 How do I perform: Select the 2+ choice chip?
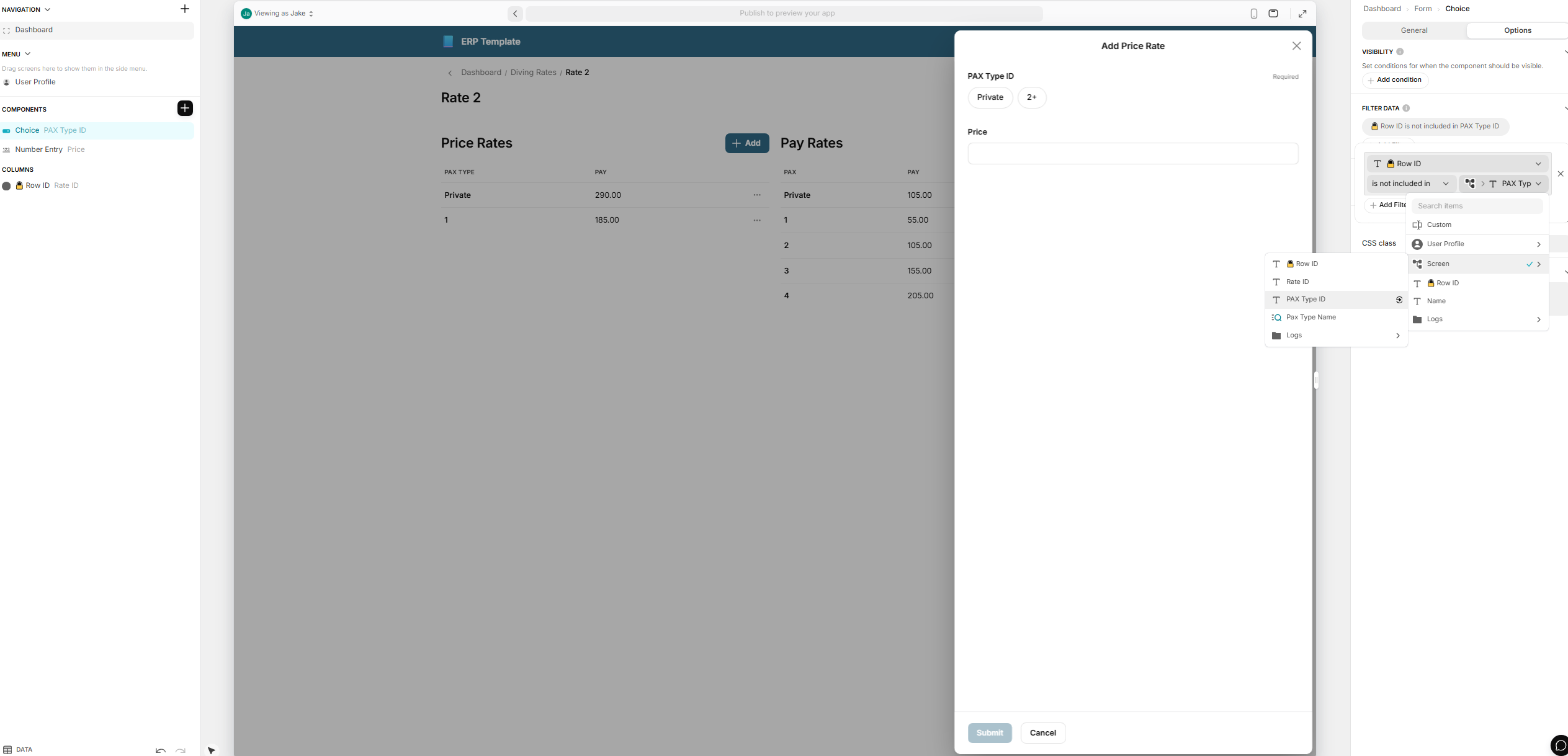coord(1031,97)
